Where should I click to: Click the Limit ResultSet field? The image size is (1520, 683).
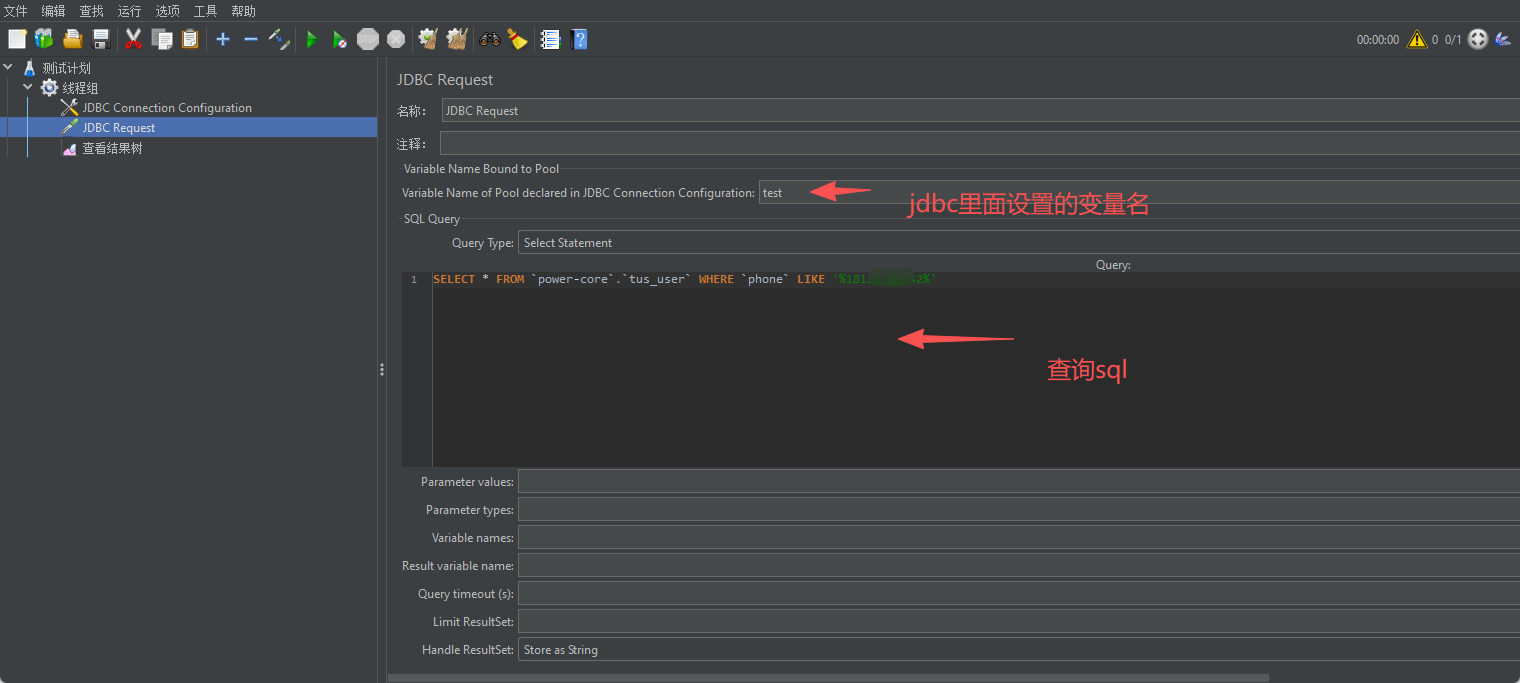1018,621
